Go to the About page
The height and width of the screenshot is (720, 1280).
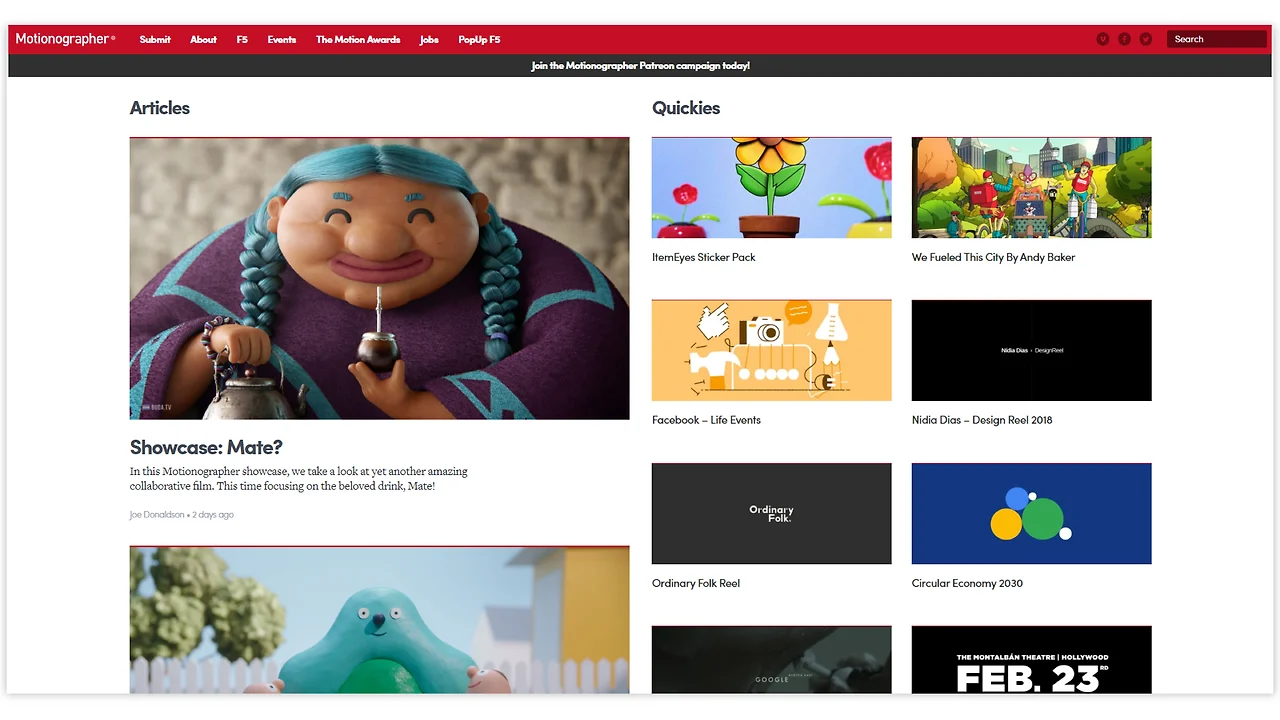[203, 40]
